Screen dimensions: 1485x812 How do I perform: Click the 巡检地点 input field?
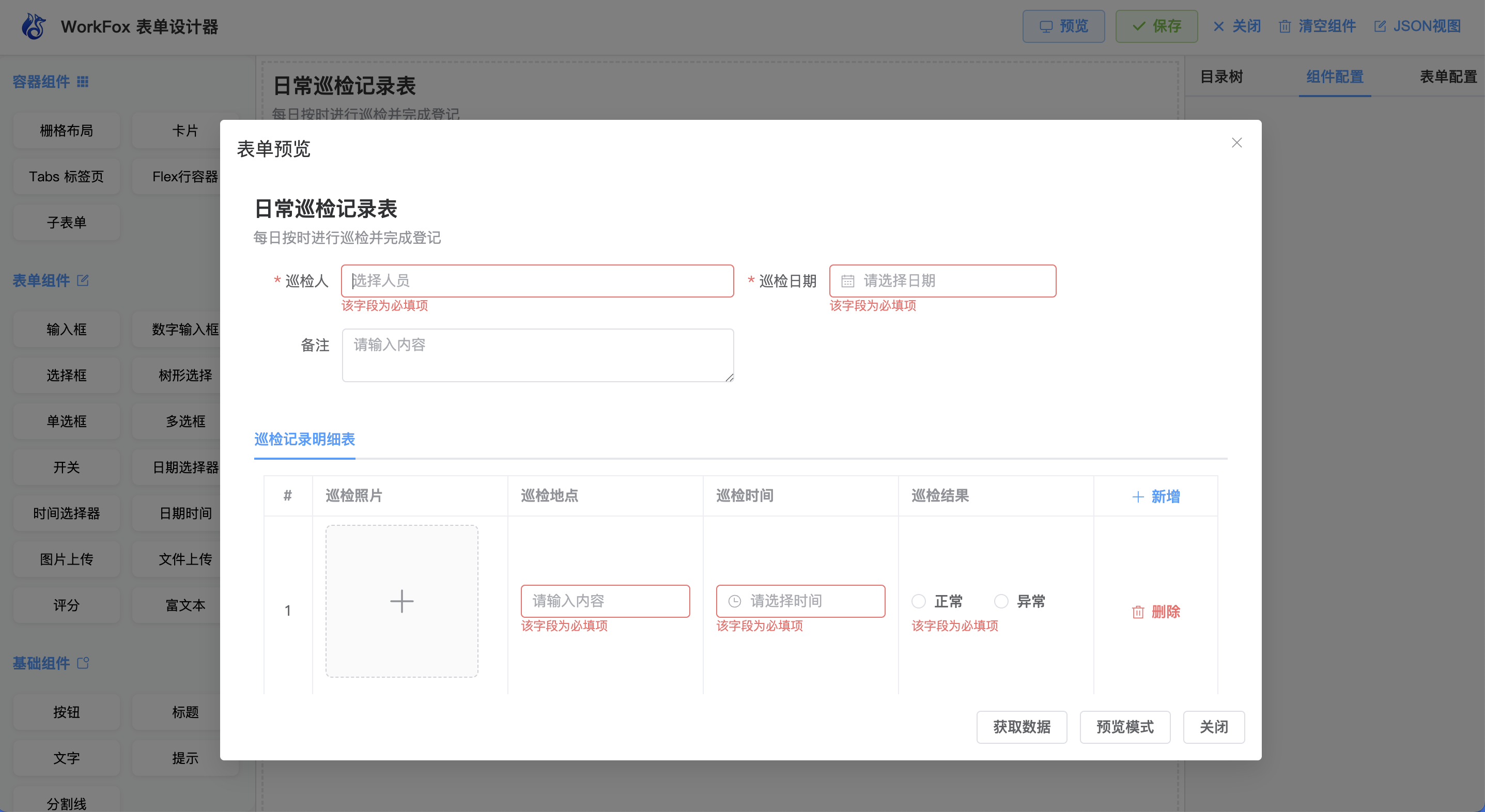pos(605,601)
